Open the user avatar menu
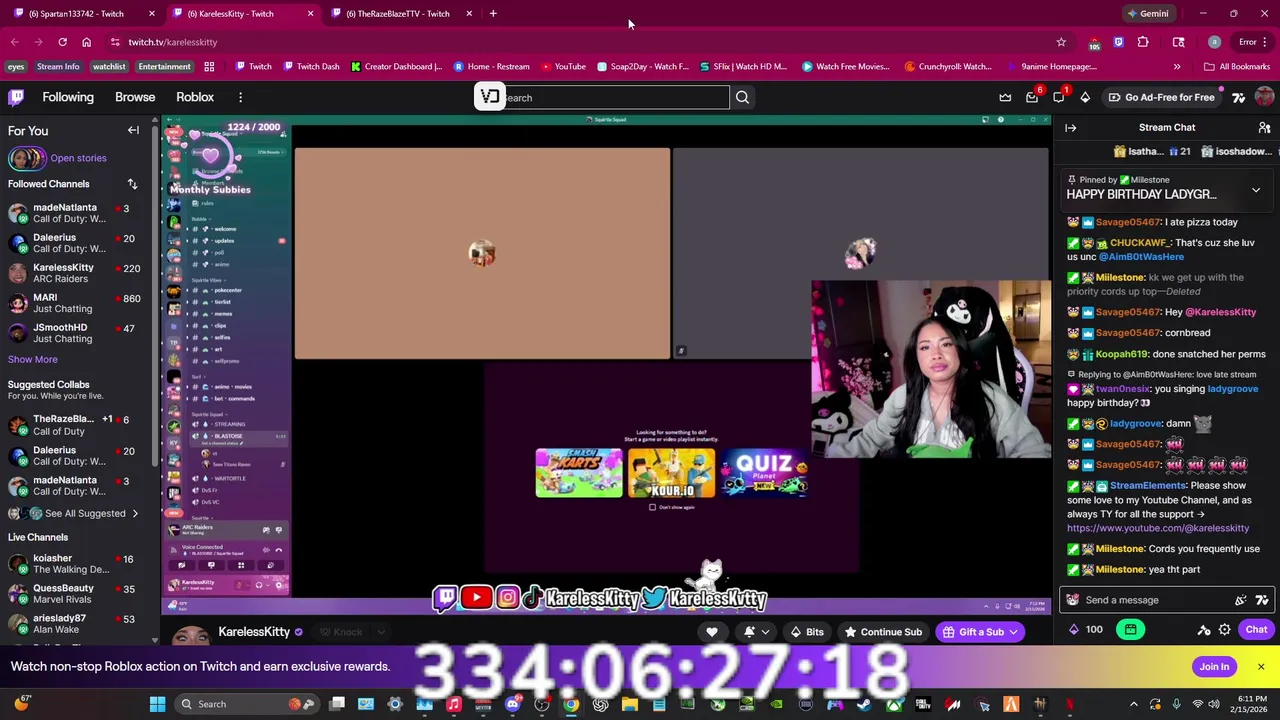The height and width of the screenshot is (720, 1280). pyautogui.click(x=1264, y=97)
